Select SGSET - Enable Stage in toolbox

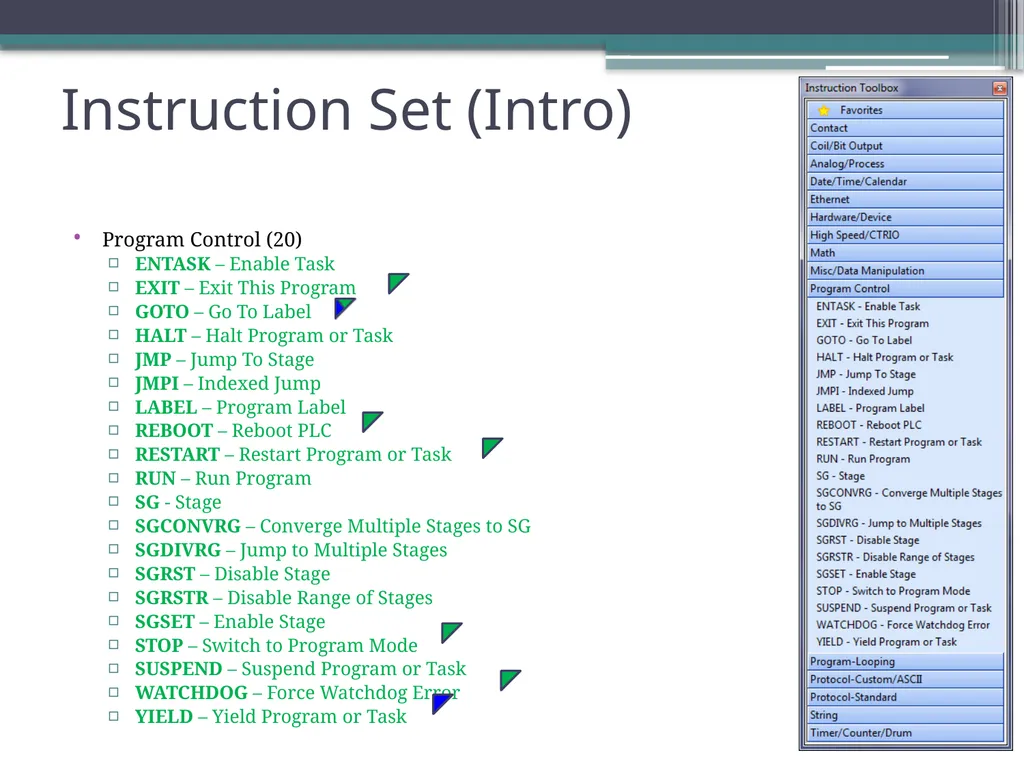pos(865,574)
